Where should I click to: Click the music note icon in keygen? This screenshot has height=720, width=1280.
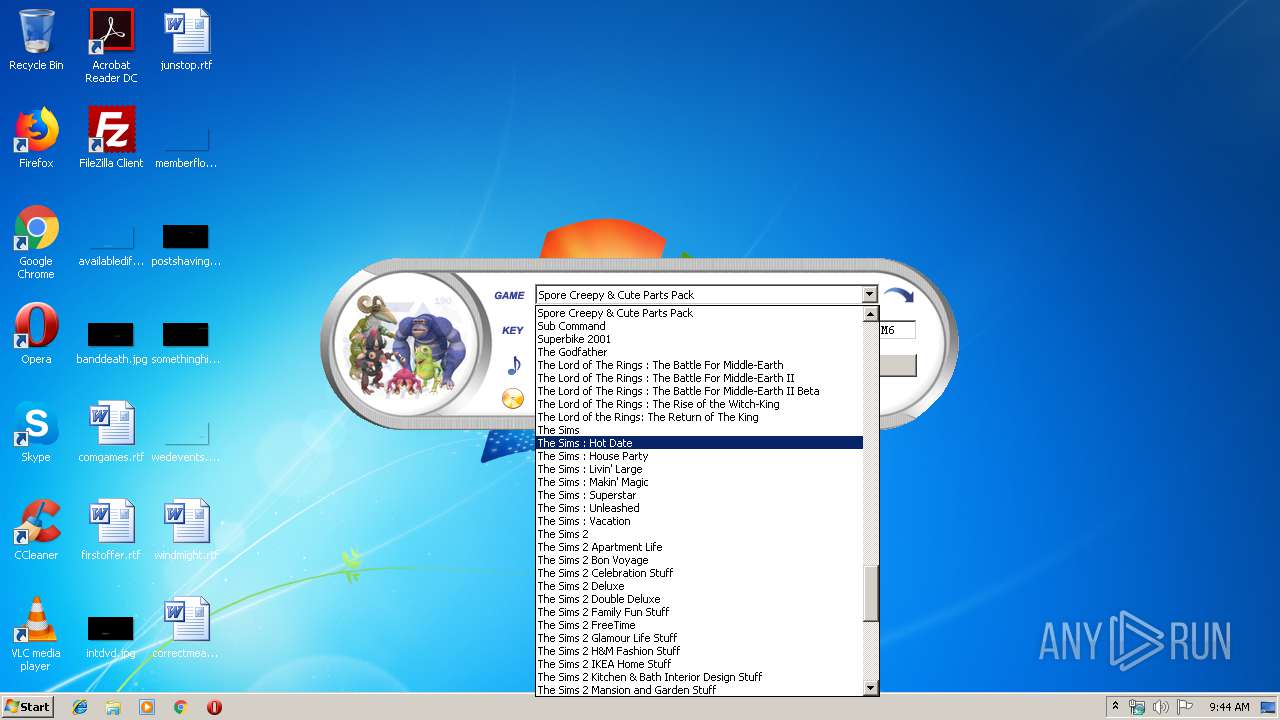(514, 365)
